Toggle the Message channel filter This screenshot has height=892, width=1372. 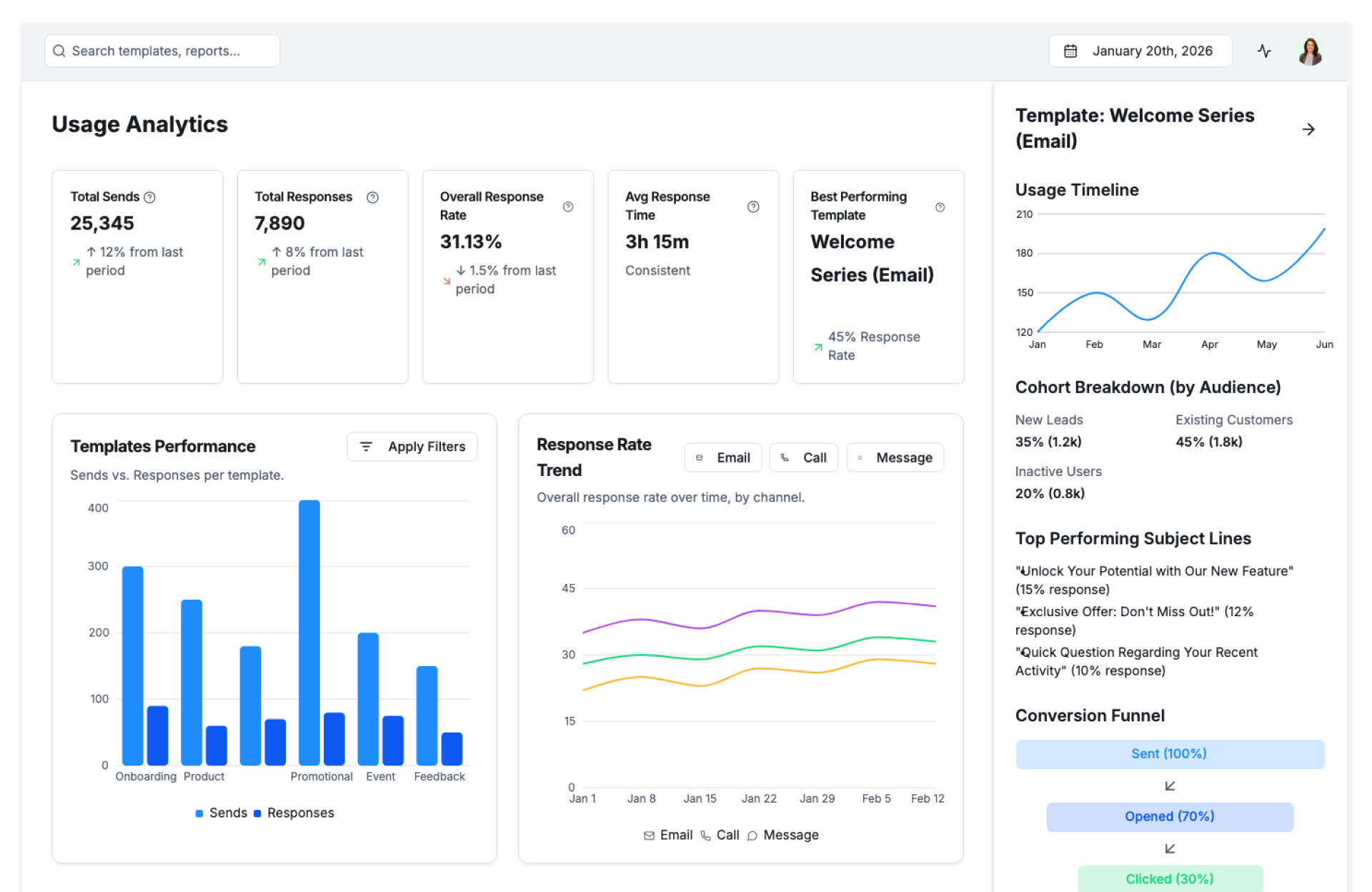click(895, 457)
